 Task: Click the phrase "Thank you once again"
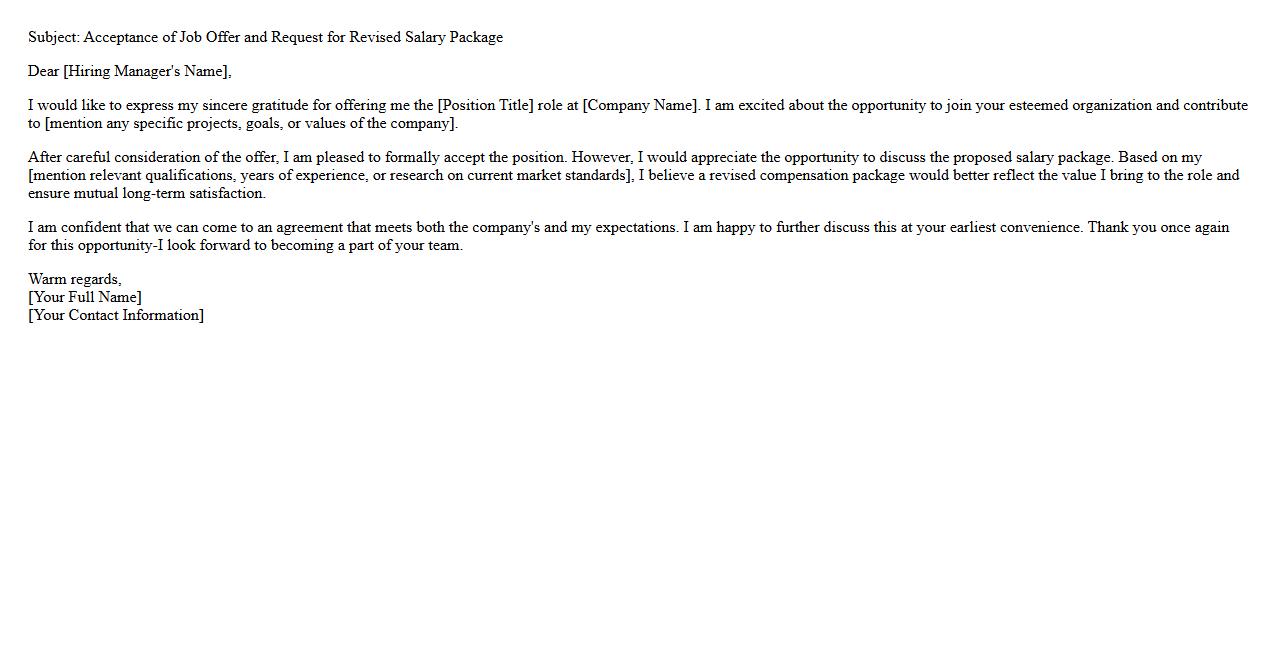(x=1158, y=227)
